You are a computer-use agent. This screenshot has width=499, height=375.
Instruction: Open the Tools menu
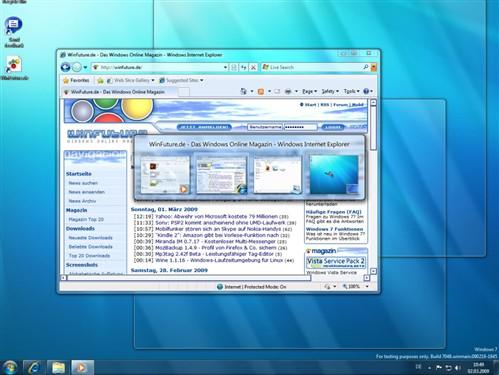click(351, 91)
